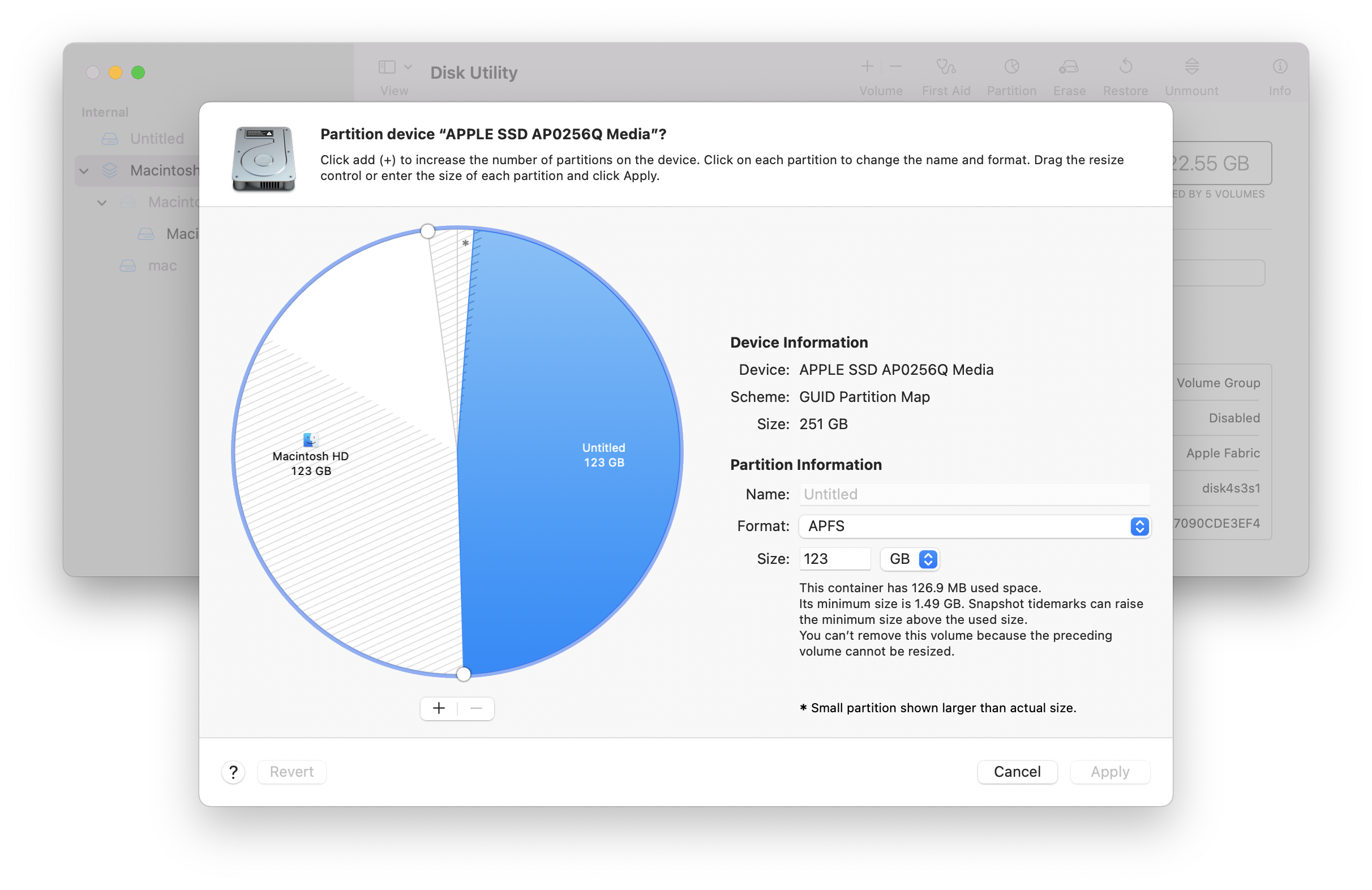
Task: Click the green zoom window button
Action: pyautogui.click(x=138, y=72)
